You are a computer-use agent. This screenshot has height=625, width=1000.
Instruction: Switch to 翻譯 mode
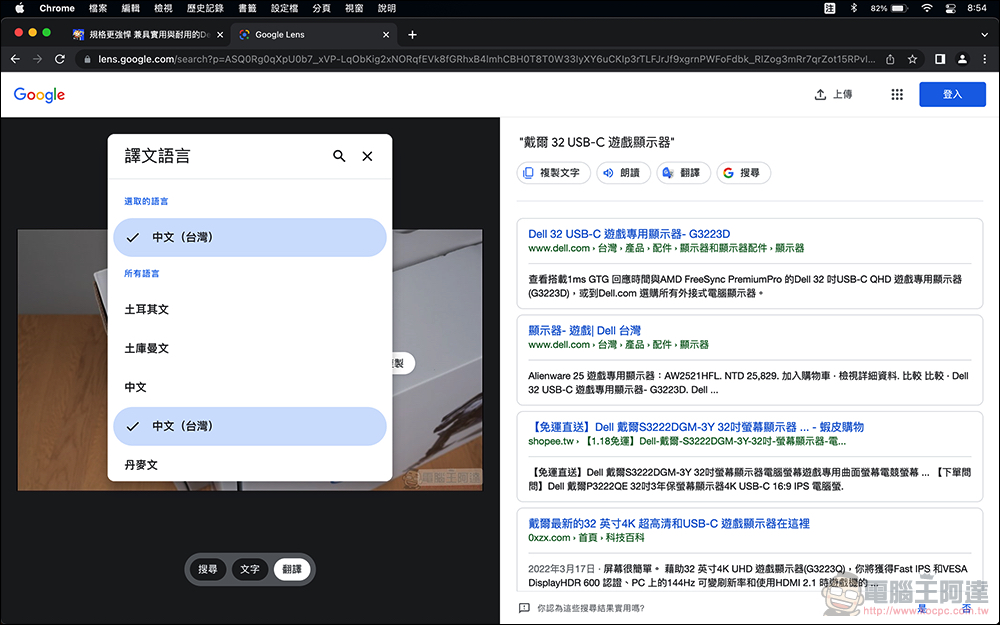[292, 569]
